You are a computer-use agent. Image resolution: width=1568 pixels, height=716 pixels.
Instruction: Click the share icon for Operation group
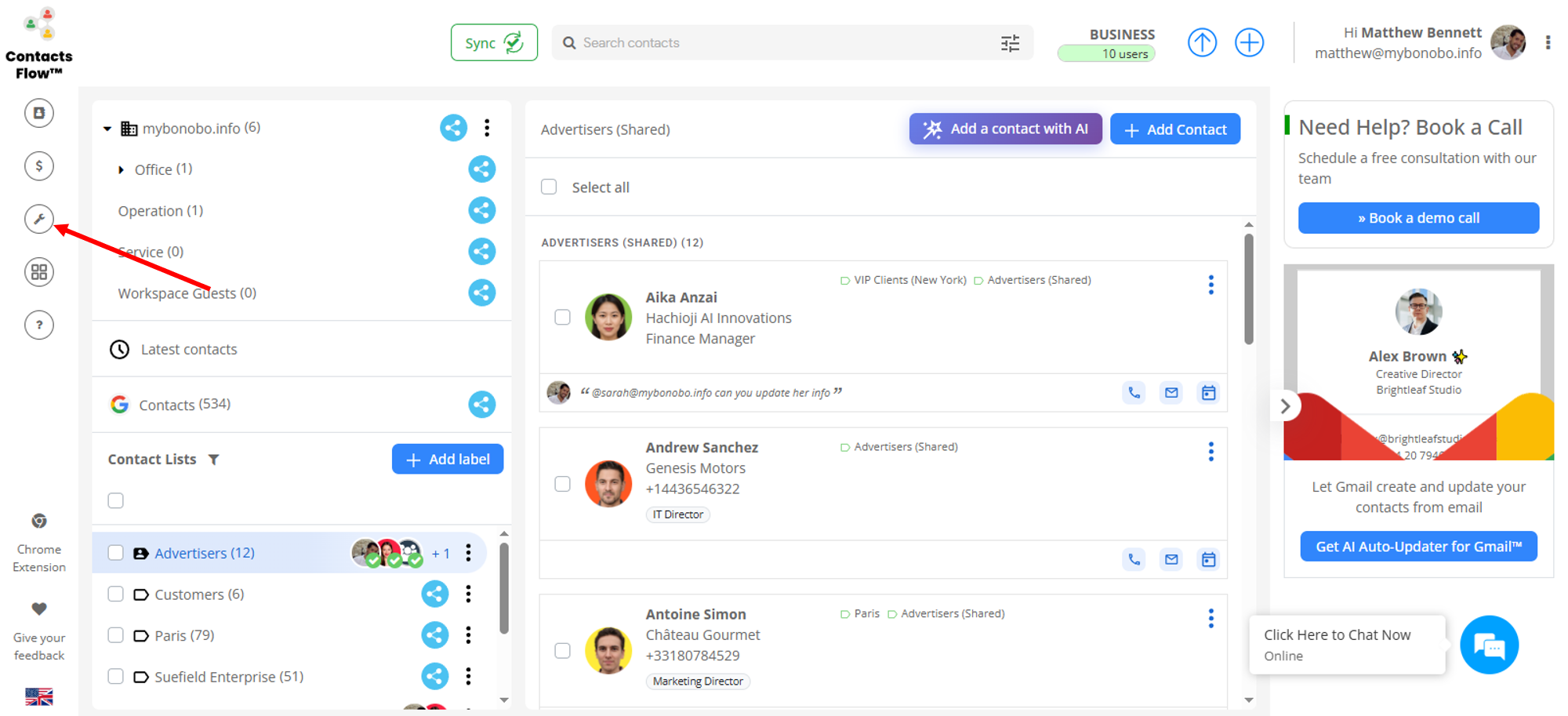coord(481,210)
